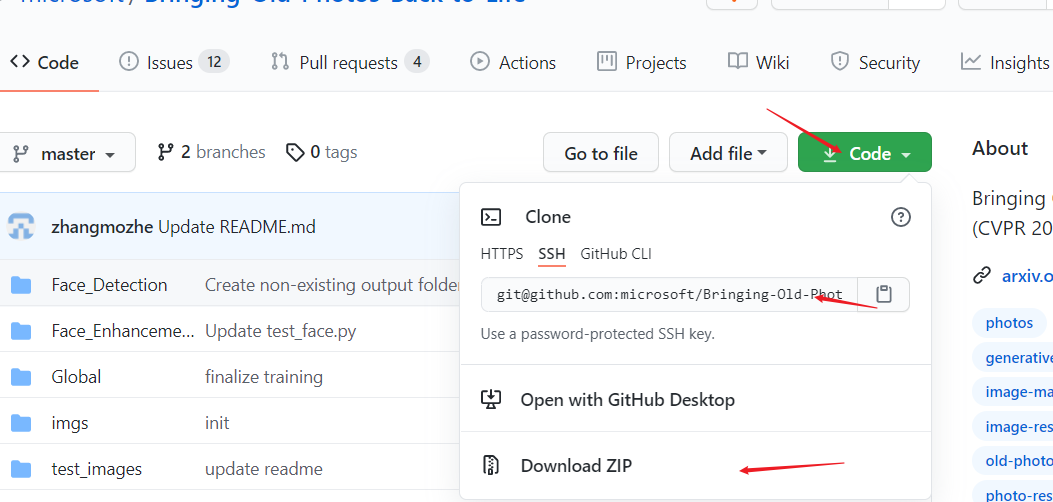
Task: Click zhangmozhe's avatar image
Action: tap(21, 226)
